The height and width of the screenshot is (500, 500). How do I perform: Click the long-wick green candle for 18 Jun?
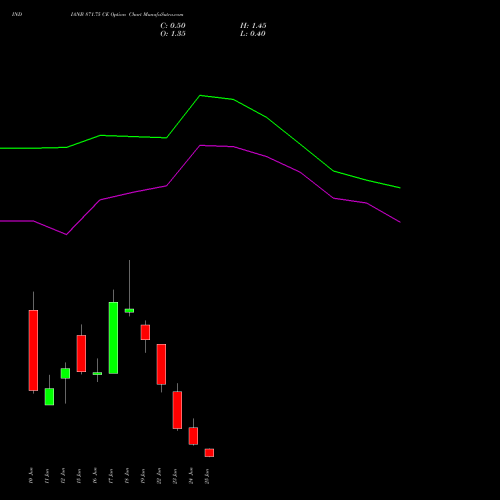[x=129, y=310]
